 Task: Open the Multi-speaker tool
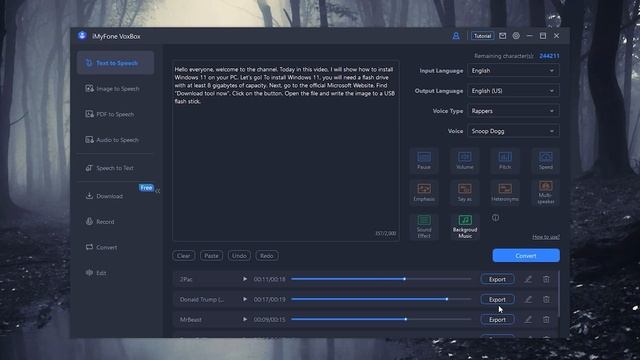pos(546,192)
